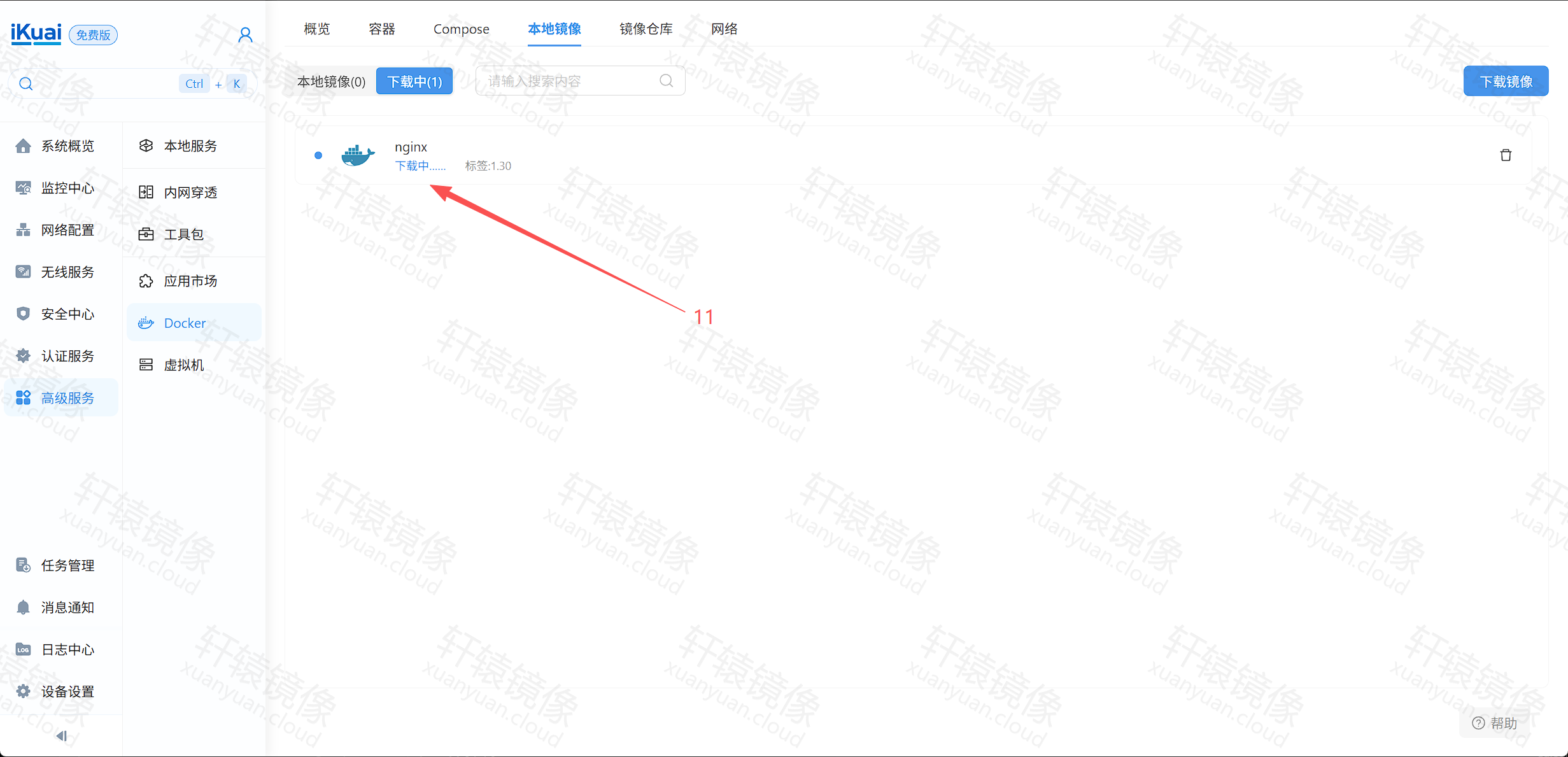Switch to the 镜像仓库 tab
1568x757 pixels.
coord(646,29)
